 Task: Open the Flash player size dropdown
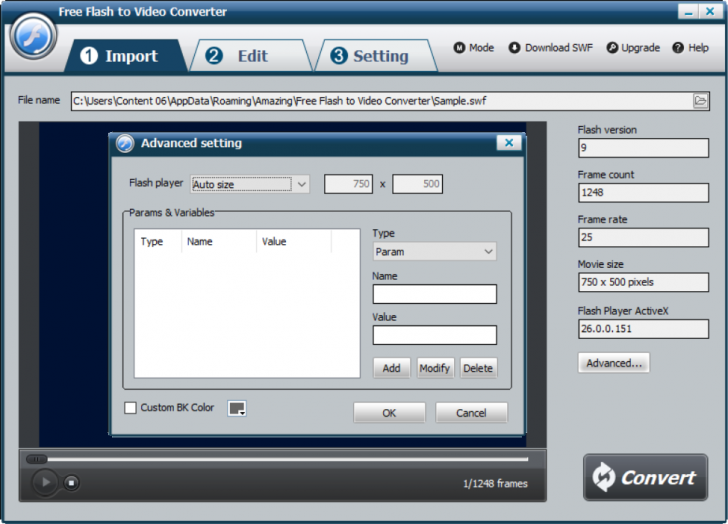coord(250,184)
